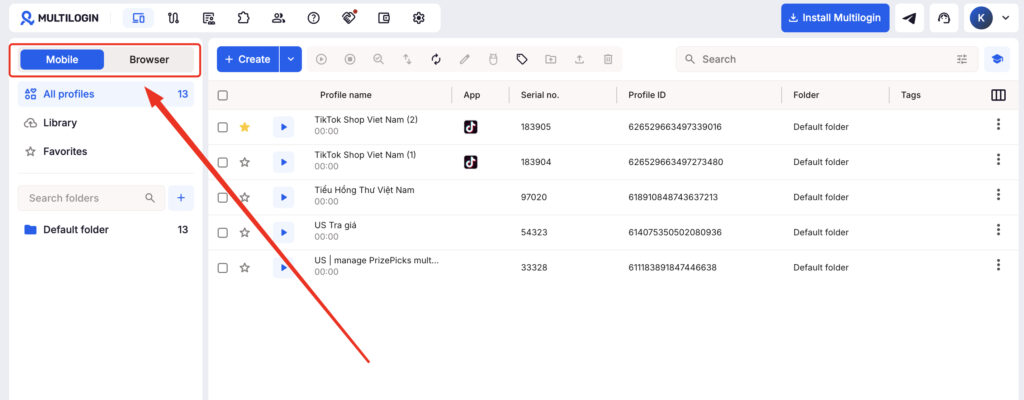This screenshot has height=400, width=1024.
Task: Click the transfer arrows icon in toolbar
Action: pos(407,59)
